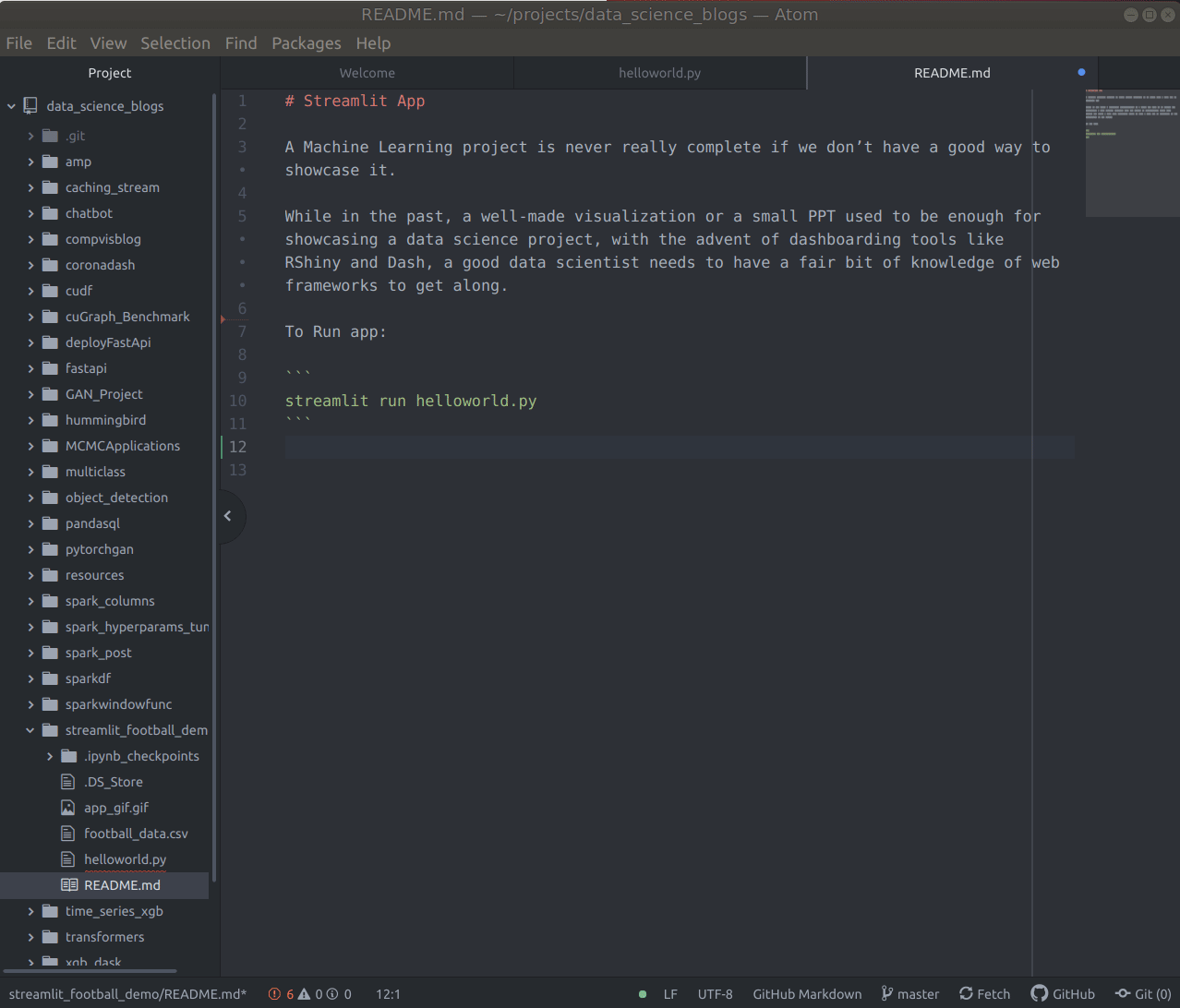Select the transformers folder

tap(106, 937)
